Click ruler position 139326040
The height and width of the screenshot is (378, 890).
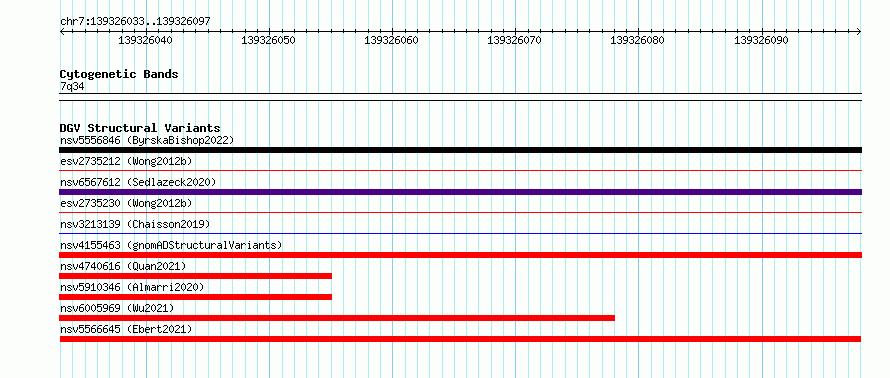tap(146, 40)
